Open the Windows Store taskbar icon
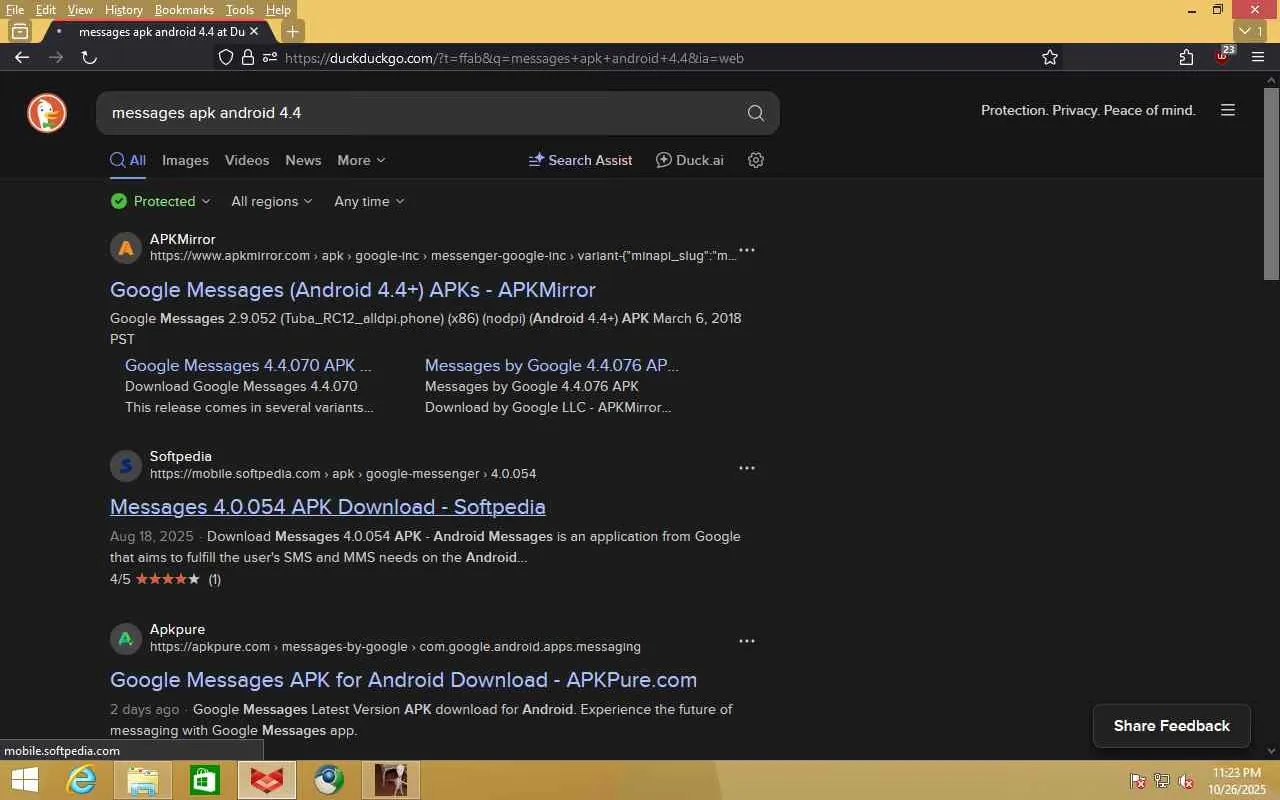The width and height of the screenshot is (1280, 800). [204, 780]
